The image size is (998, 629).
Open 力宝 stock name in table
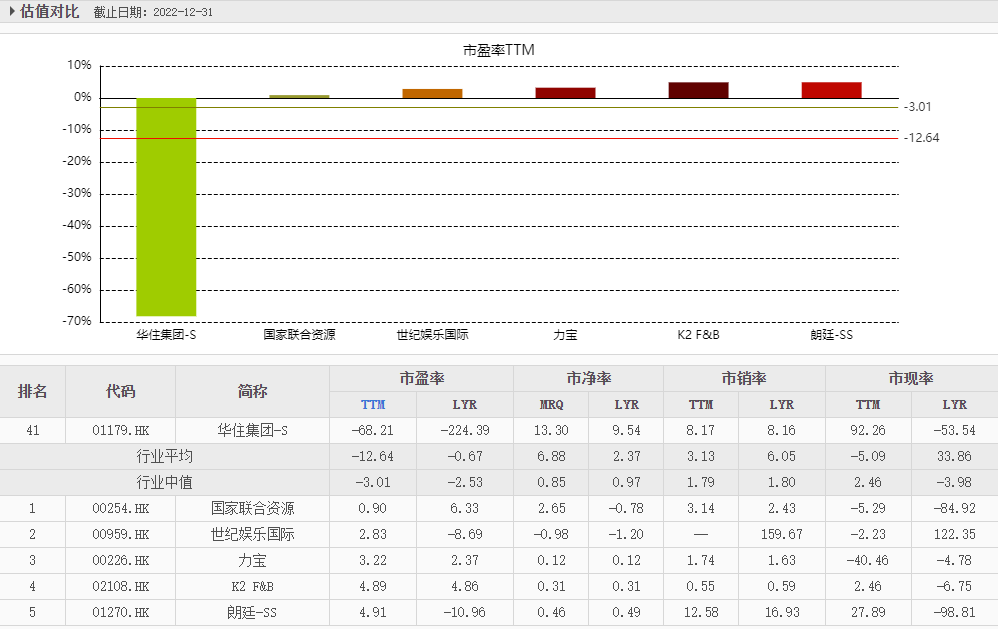click(252, 560)
